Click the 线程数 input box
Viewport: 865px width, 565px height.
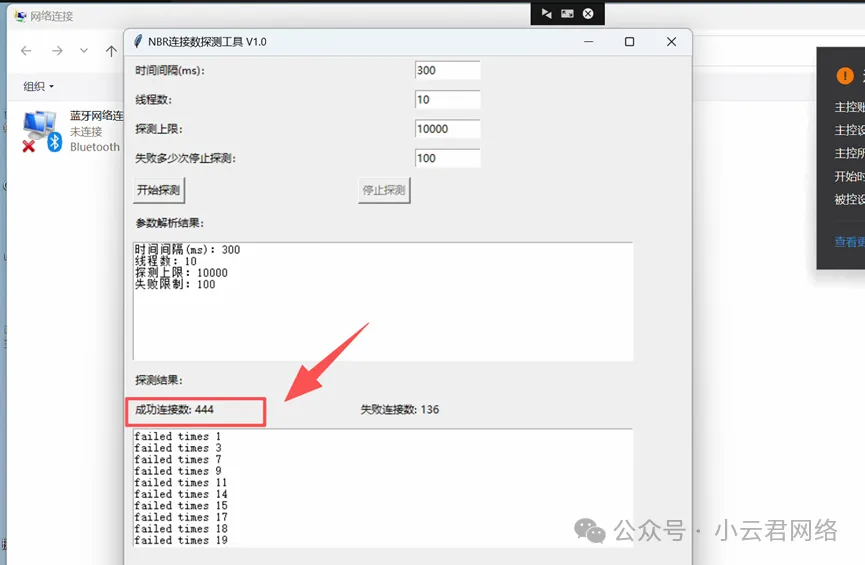click(x=447, y=100)
